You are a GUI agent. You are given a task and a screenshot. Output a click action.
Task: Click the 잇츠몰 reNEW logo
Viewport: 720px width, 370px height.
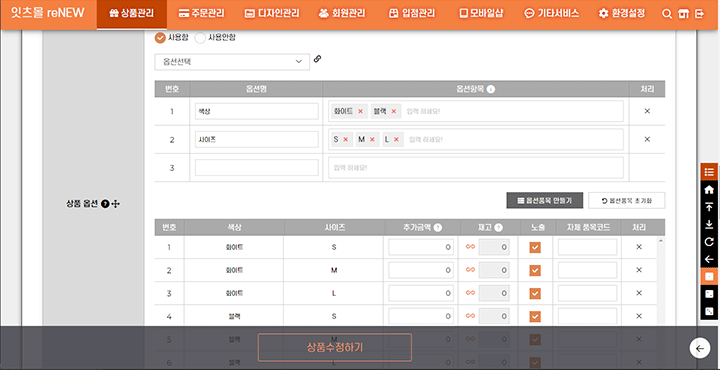click(x=48, y=13)
